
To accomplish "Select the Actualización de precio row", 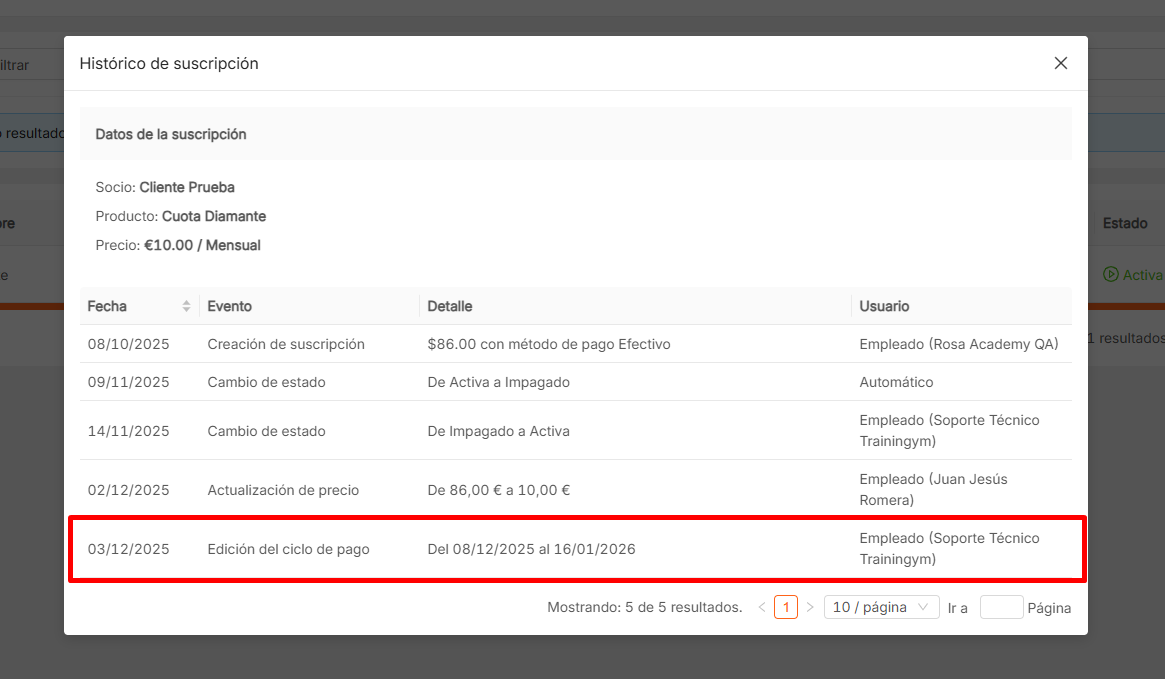I will (283, 490).
